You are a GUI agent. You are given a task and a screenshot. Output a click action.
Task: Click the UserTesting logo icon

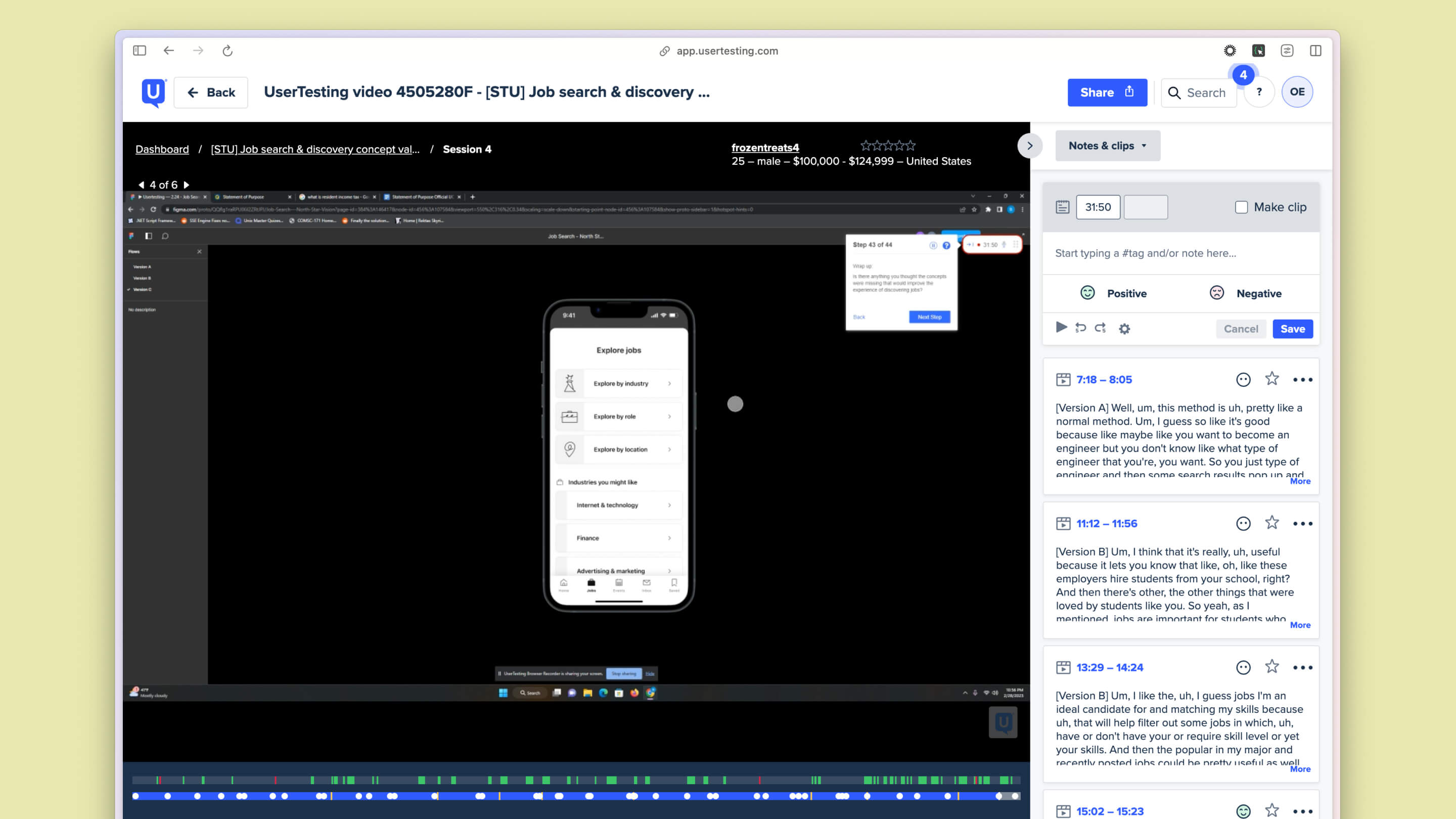tap(154, 93)
